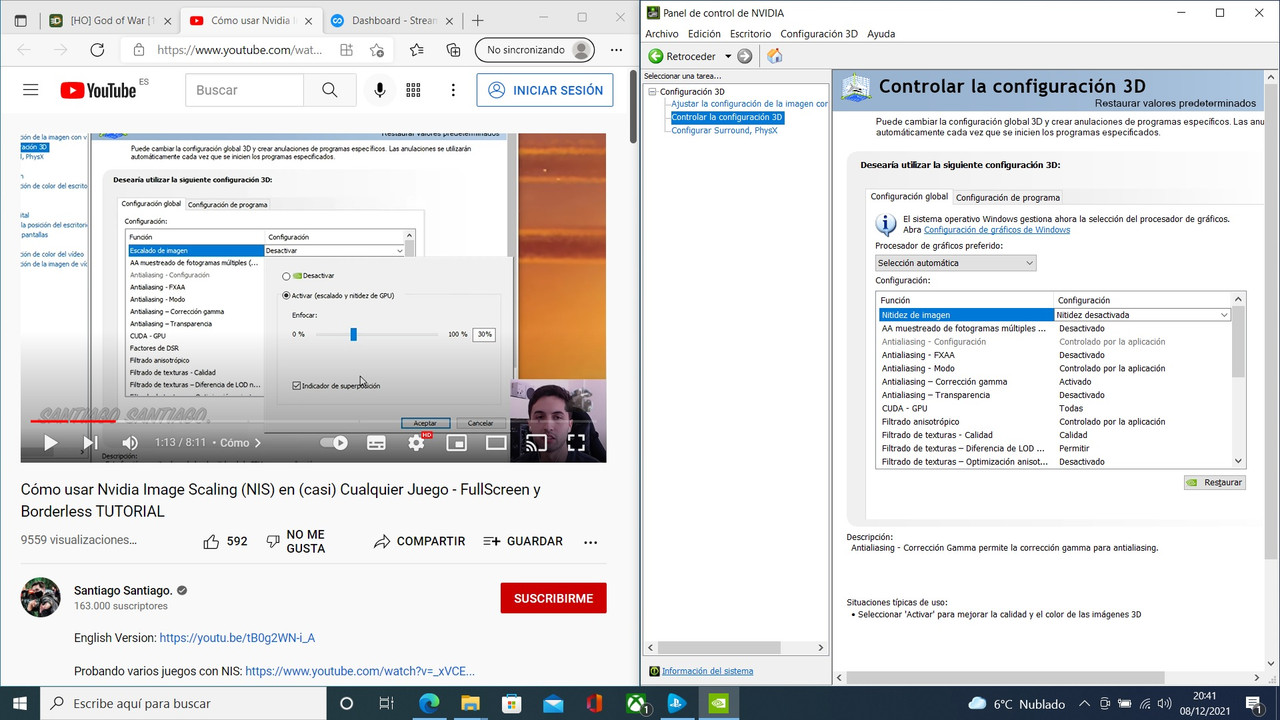Viewport: 1280px width, 720px height.
Task: Collapse Configuración 3D tree node
Action: click(652, 92)
